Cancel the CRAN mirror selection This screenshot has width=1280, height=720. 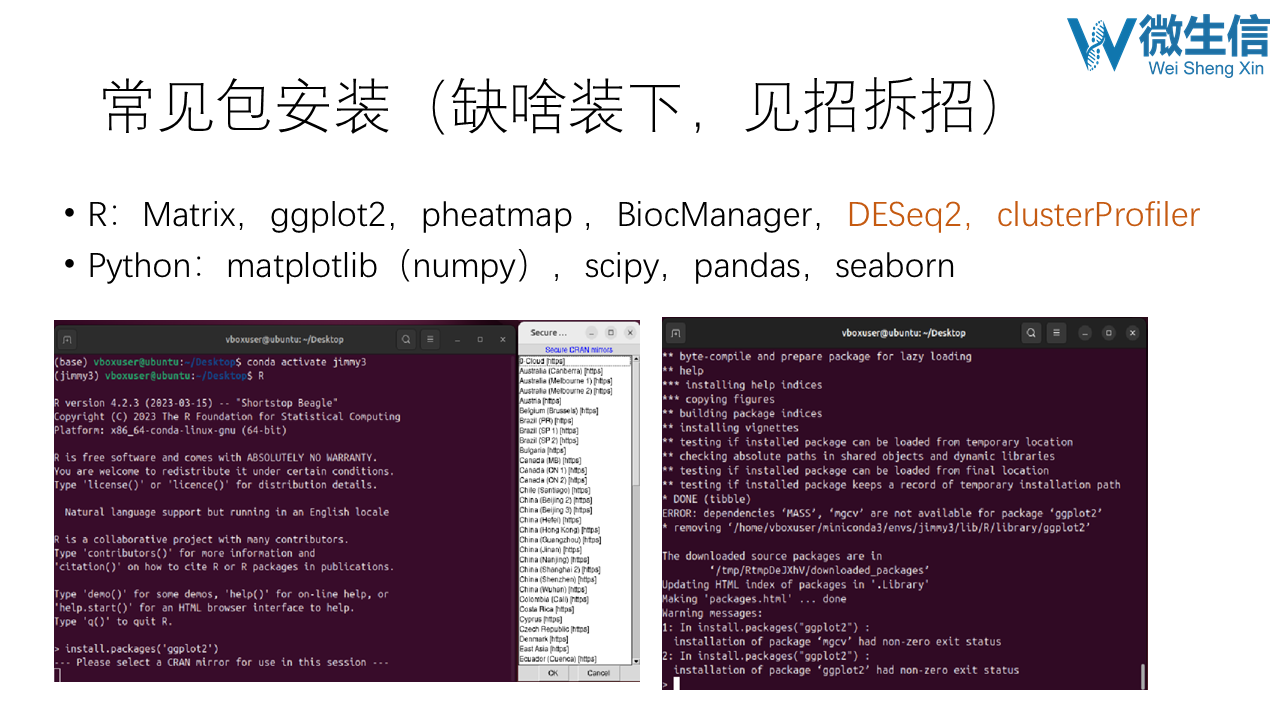coord(598,673)
